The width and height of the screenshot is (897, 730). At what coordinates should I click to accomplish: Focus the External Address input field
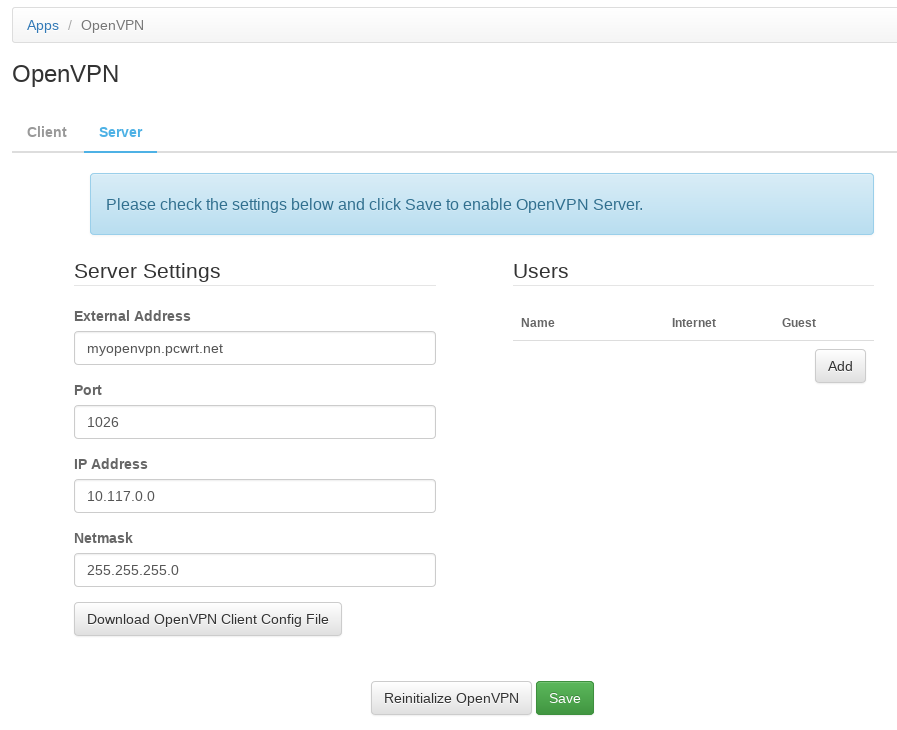click(x=254, y=348)
